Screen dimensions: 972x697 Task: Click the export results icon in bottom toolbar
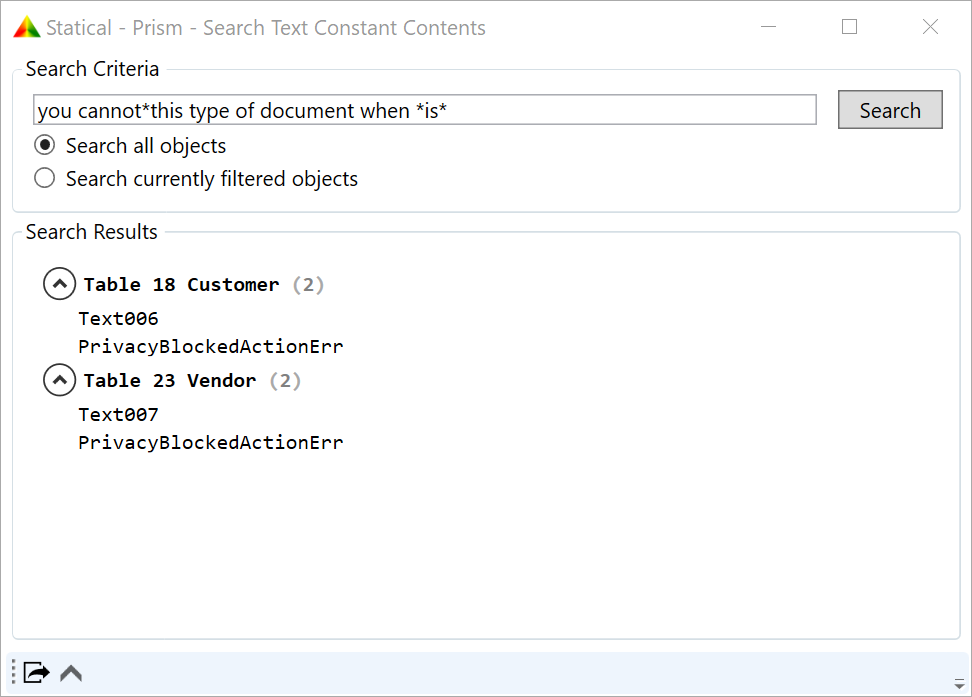click(x=36, y=672)
